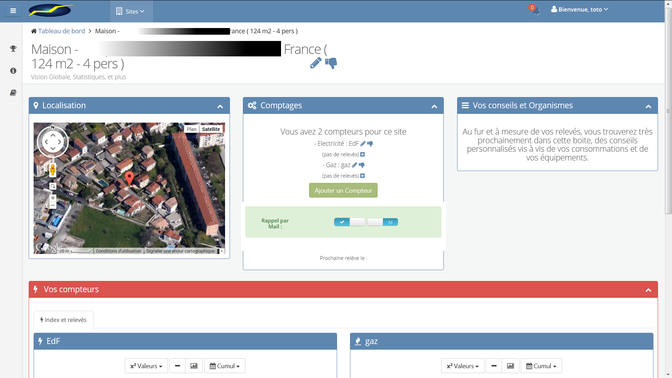Click the pencil edit icon beside site title

(315, 63)
